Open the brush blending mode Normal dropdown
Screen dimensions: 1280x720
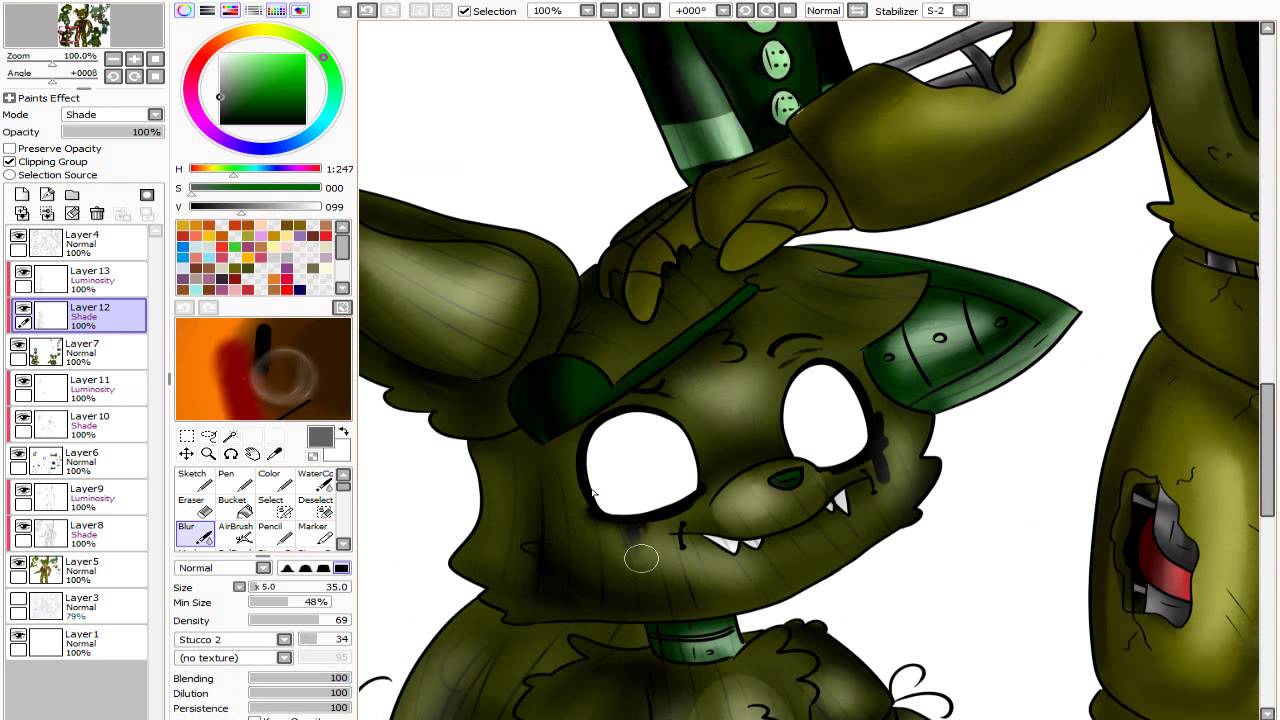(223, 568)
